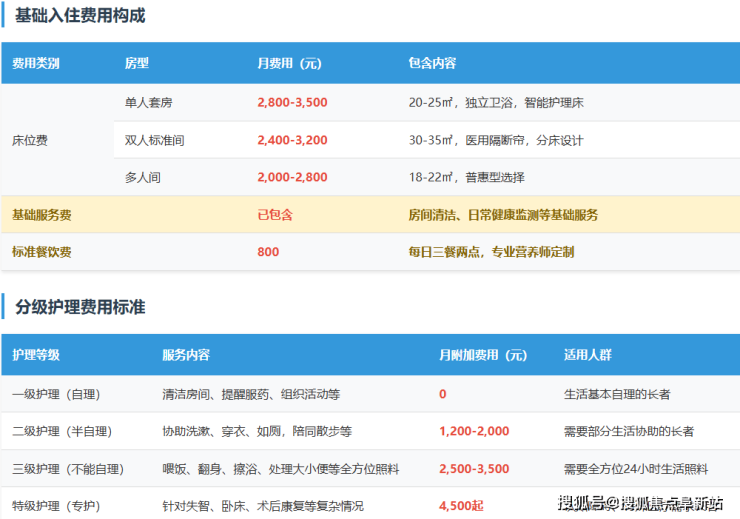Click the 基础入住费用构成 section heading

80,16
